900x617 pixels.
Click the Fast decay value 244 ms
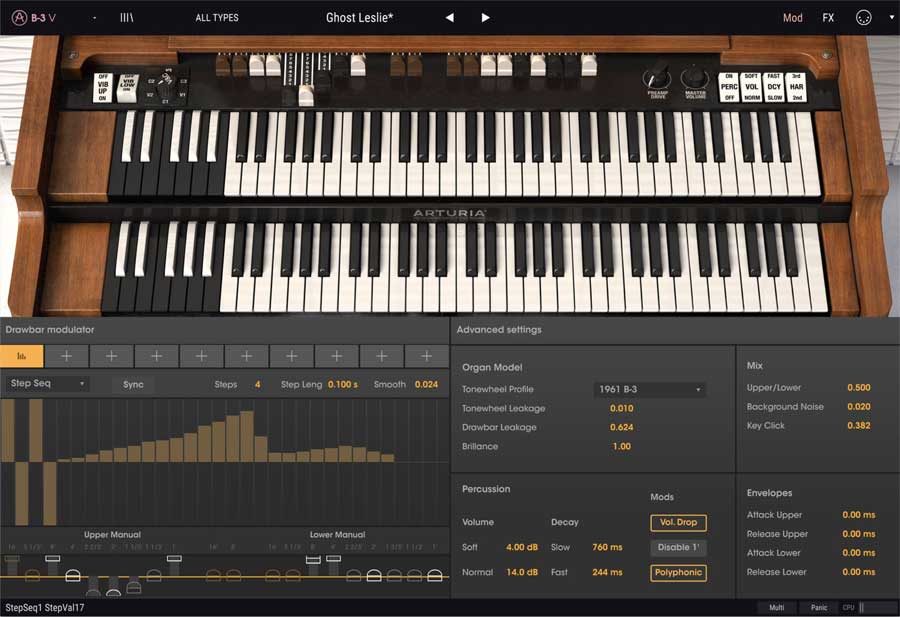(x=607, y=573)
